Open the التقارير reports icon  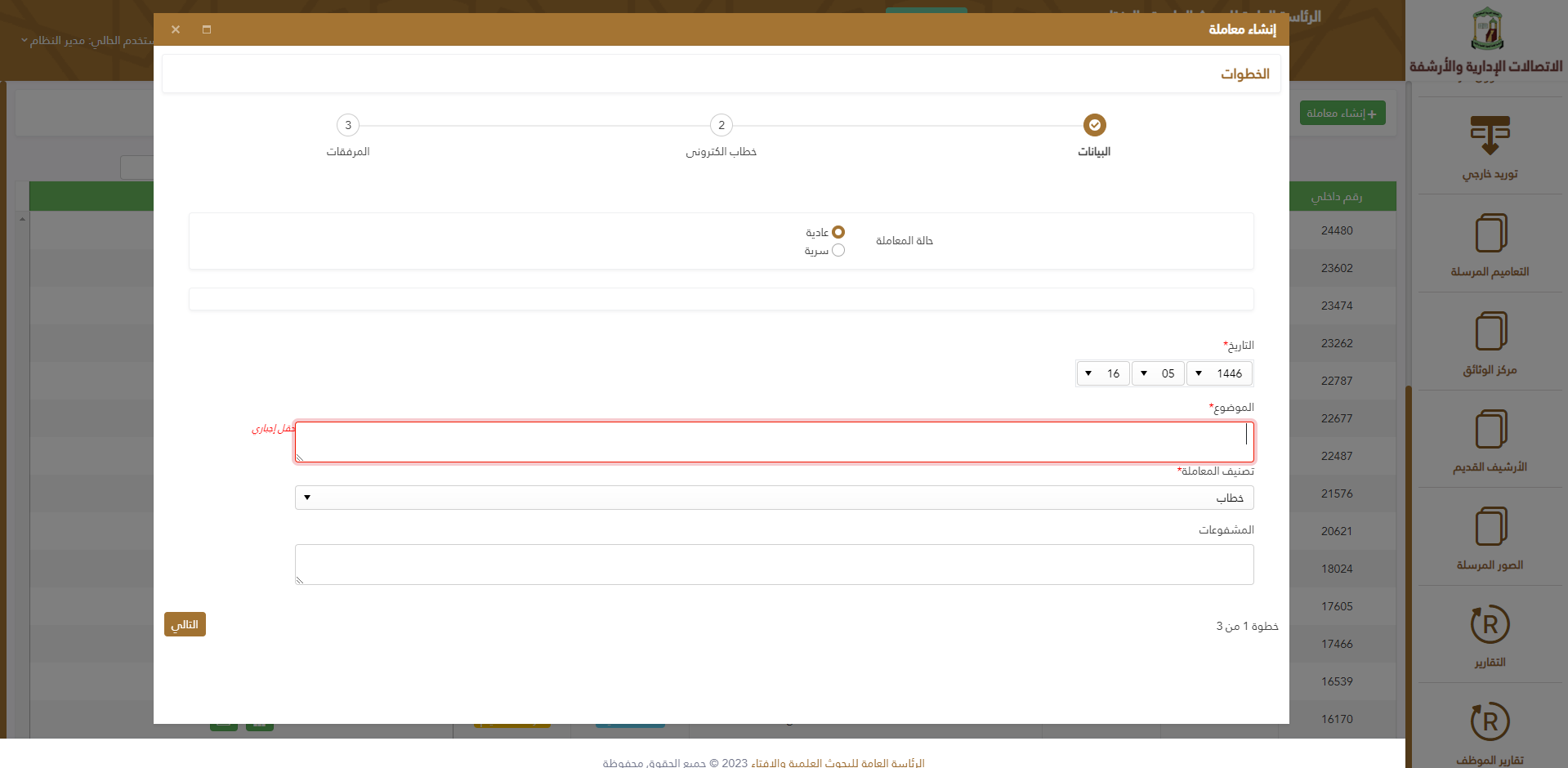(1490, 625)
